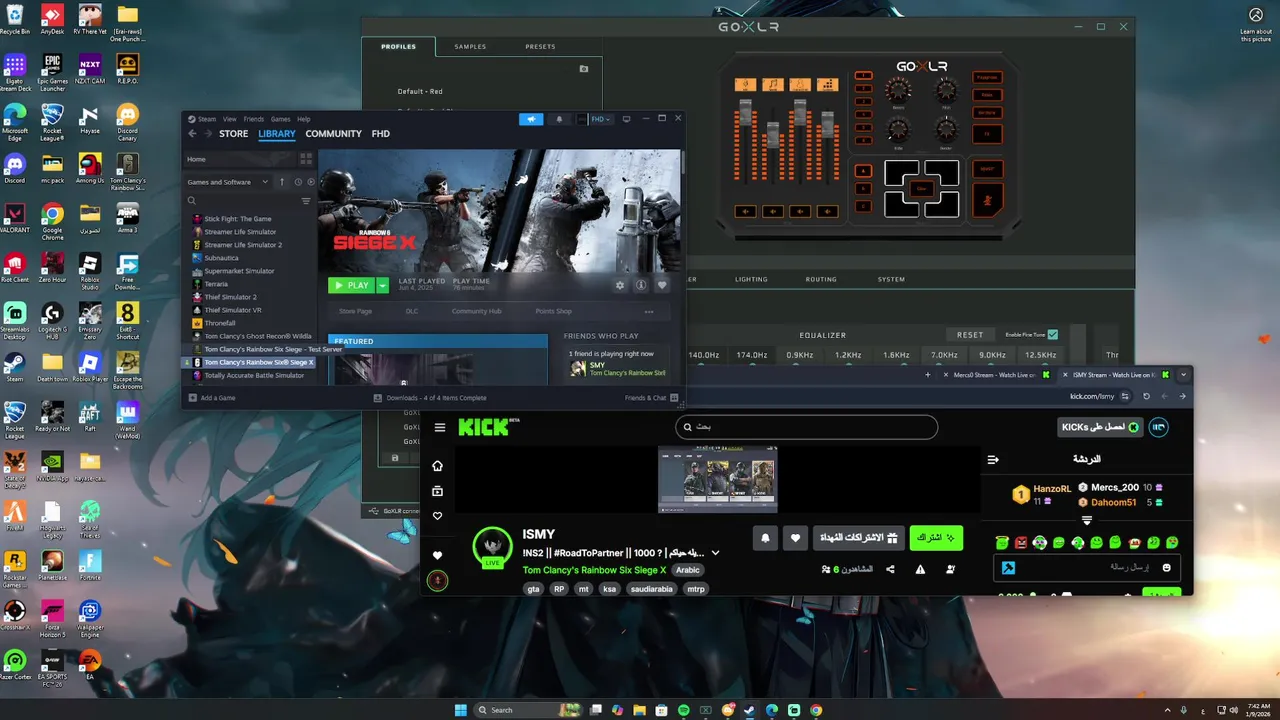Open the Play button's dropdown arrow
1280x720 pixels.
pyautogui.click(x=382, y=285)
